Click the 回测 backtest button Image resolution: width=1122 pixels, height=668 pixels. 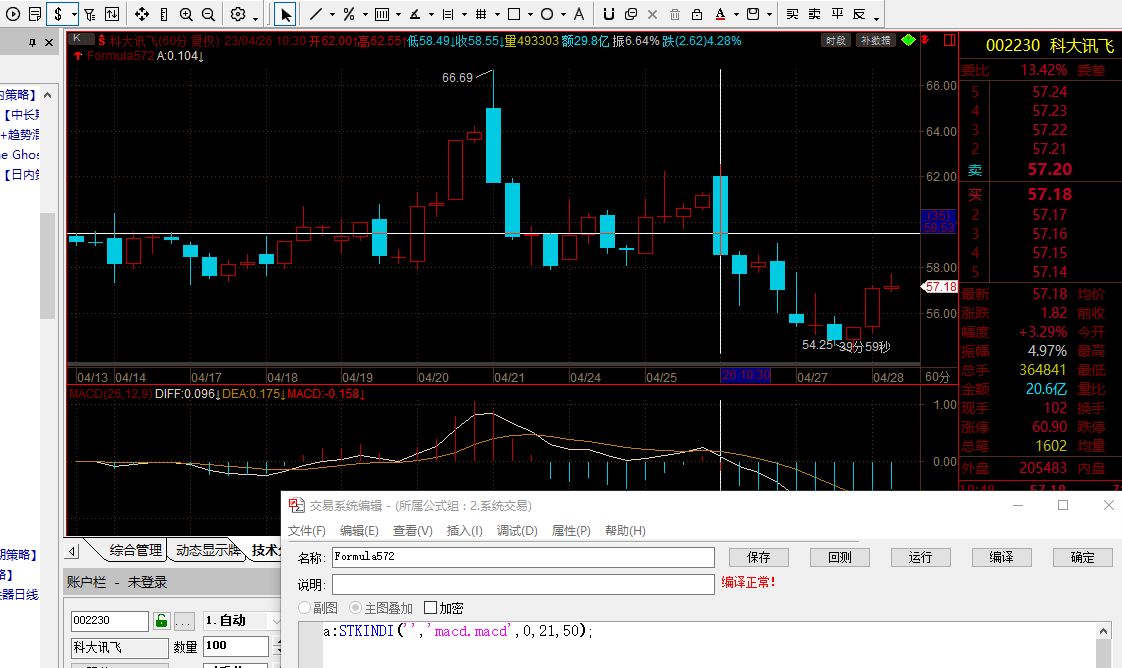[839, 557]
